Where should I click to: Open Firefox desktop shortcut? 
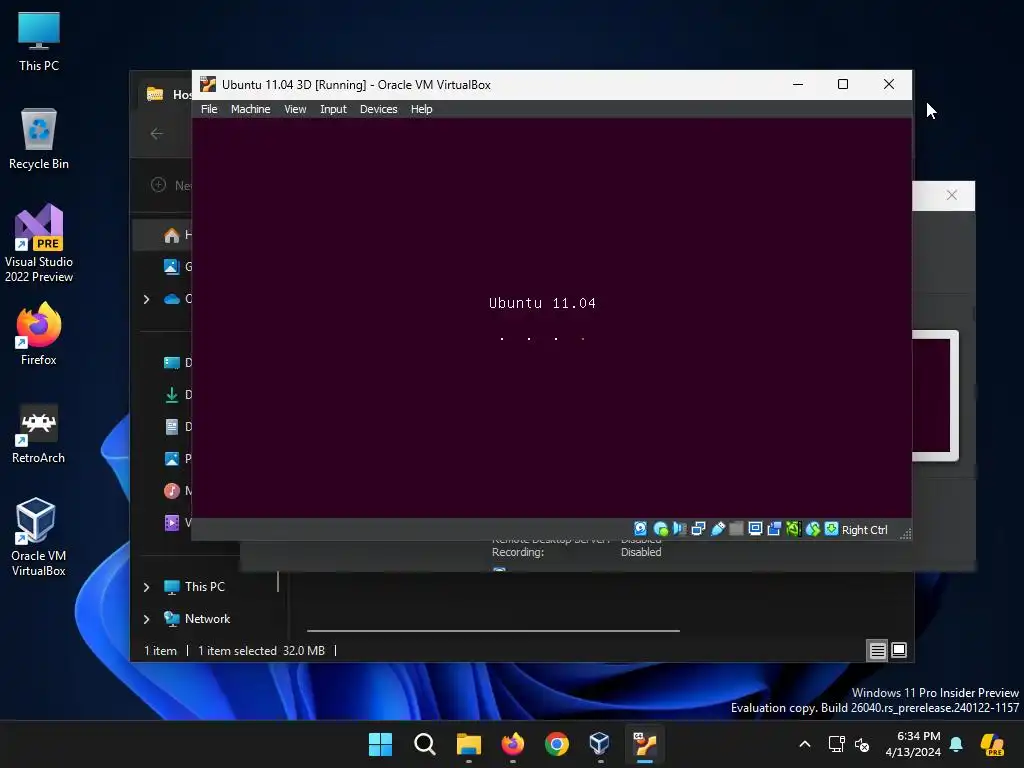[x=39, y=334]
